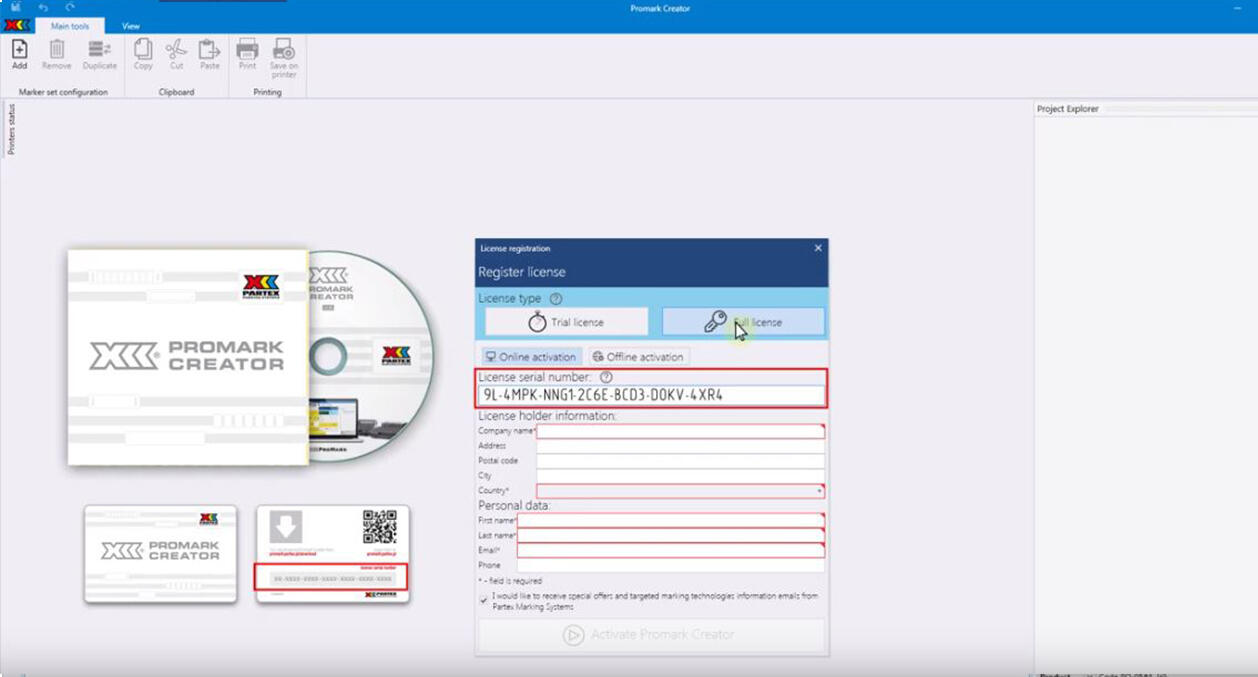Image resolution: width=1258 pixels, height=677 pixels.
Task: Uncheck the special offers emails checkbox
Action: [x=484, y=600]
